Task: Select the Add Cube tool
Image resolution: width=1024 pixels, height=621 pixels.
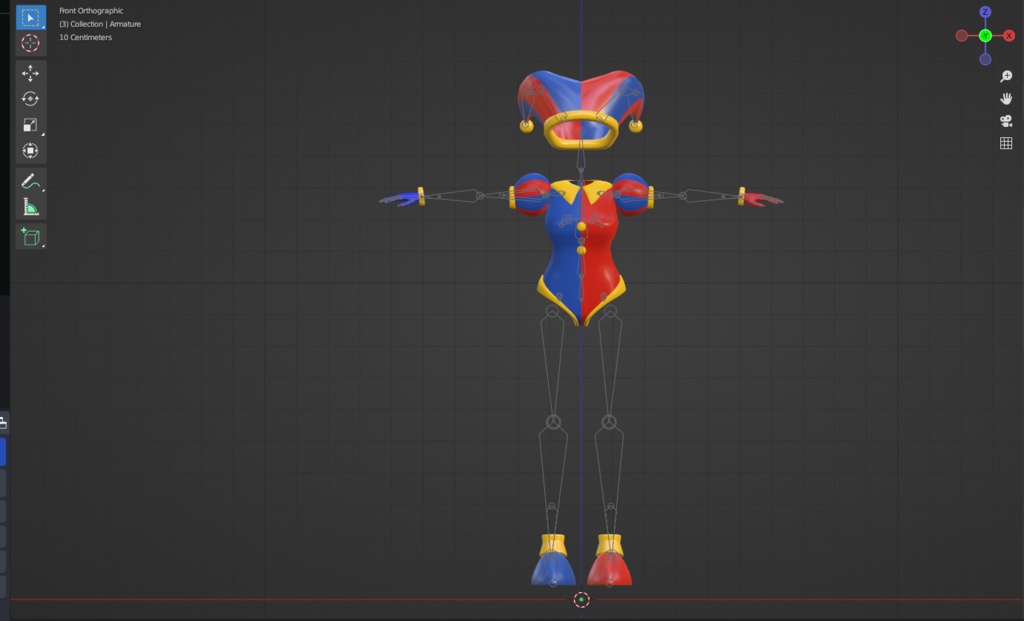Action: click(30, 237)
